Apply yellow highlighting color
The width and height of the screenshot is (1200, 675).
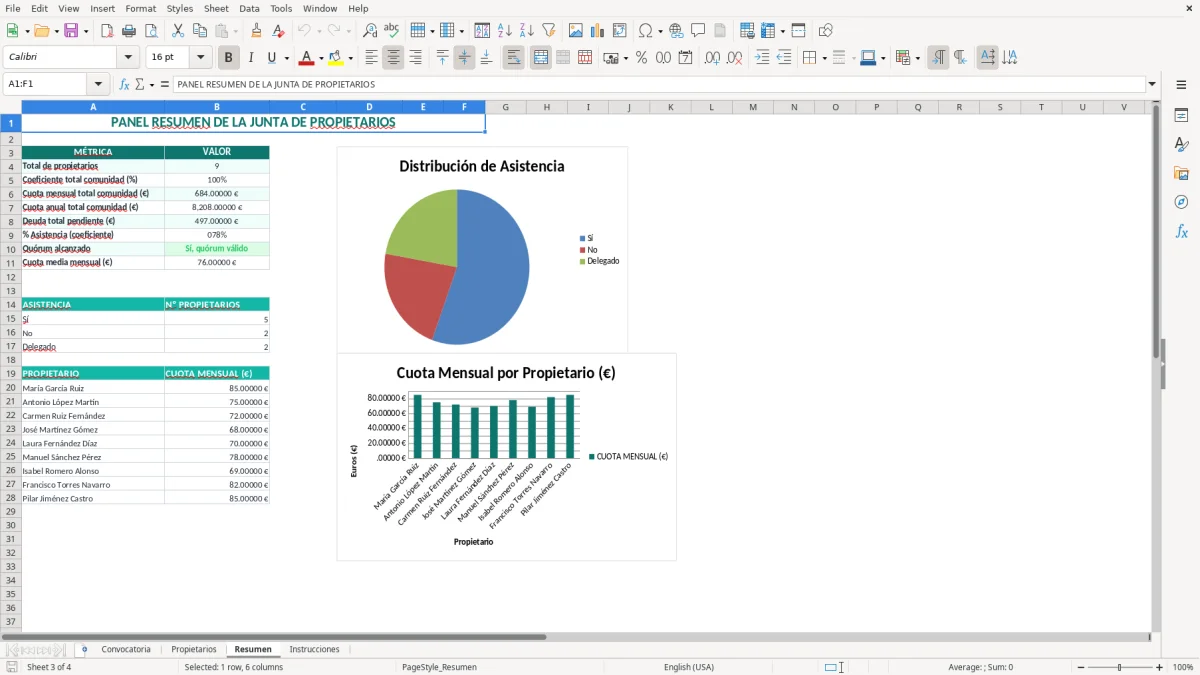click(336, 58)
